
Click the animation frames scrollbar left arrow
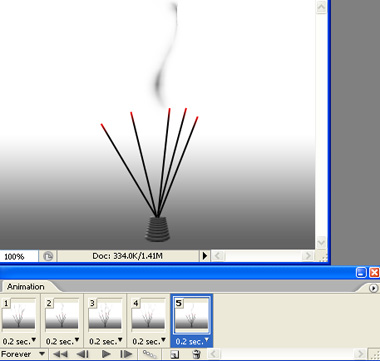pos(214,354)
